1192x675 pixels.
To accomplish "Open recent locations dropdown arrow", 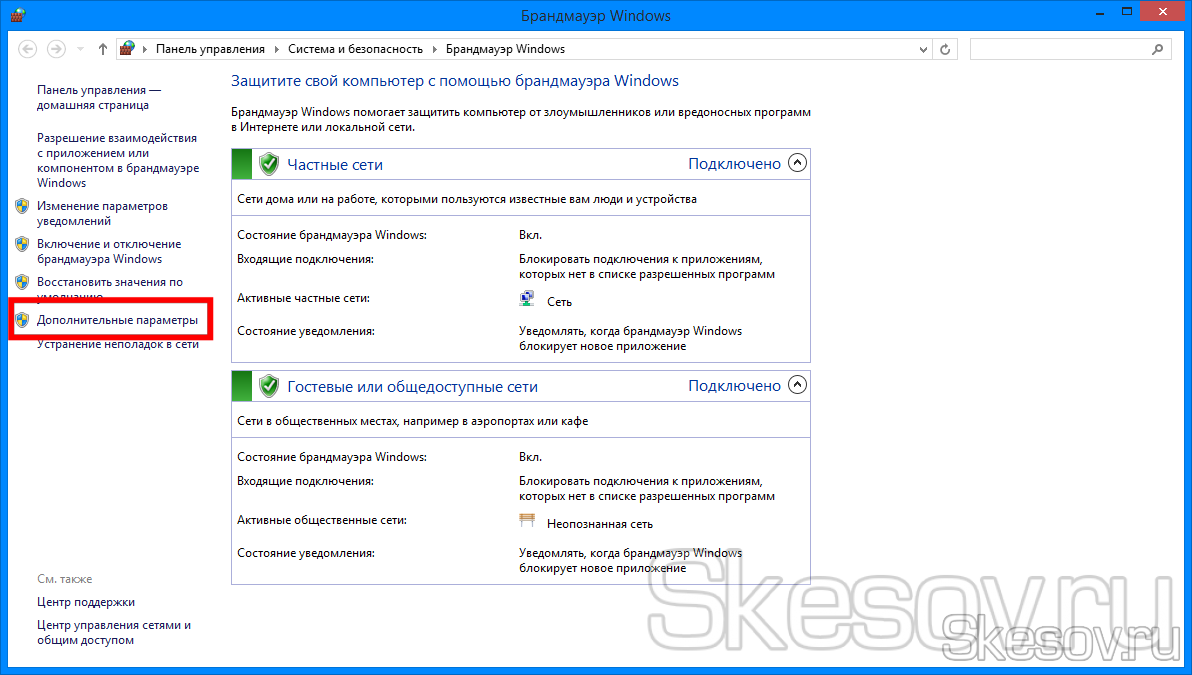I will [81, 49].
